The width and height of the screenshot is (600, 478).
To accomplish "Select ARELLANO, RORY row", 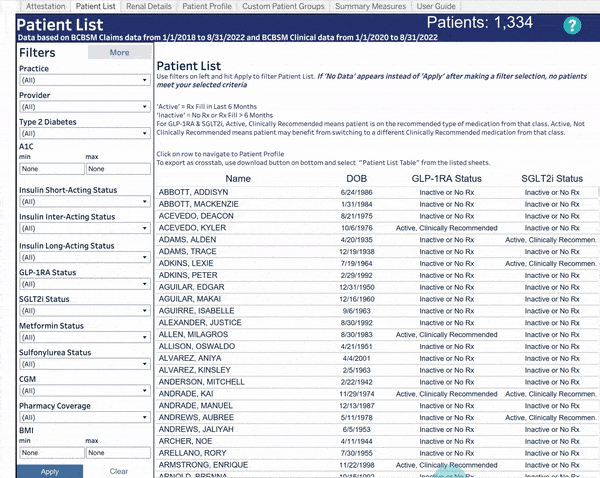I will pyautogui.click(x=377, y=453).
